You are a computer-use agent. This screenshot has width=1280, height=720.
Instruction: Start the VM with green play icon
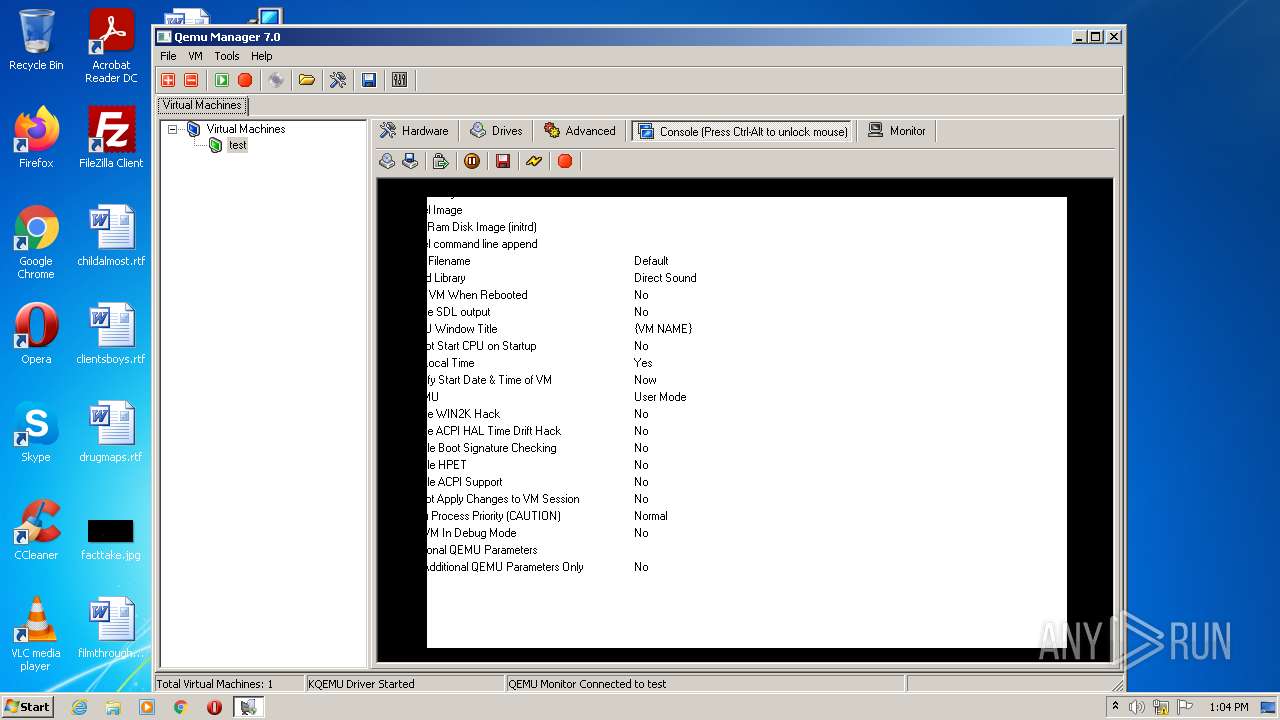222,80
